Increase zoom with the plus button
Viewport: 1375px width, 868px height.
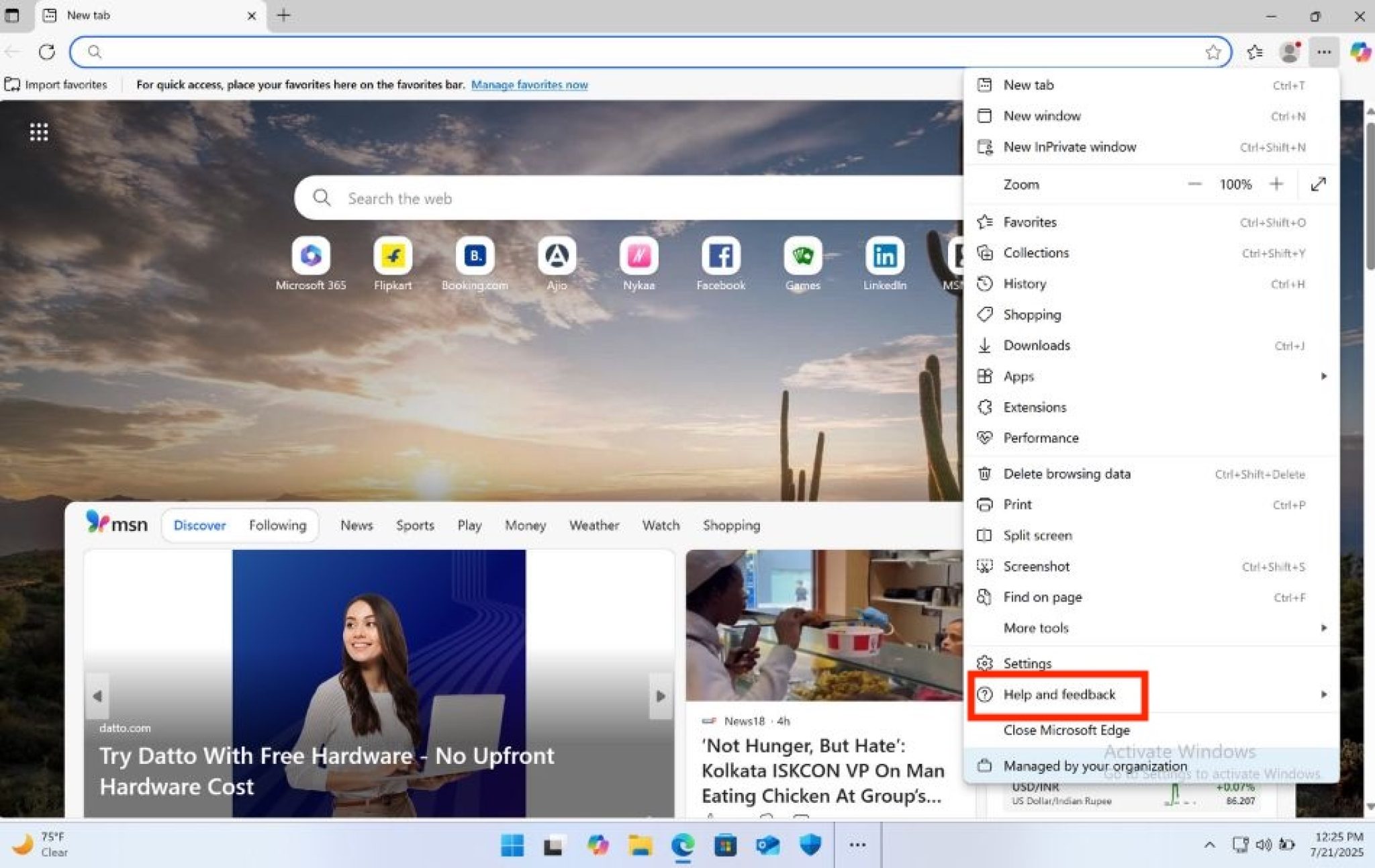tap(1276, 184)
